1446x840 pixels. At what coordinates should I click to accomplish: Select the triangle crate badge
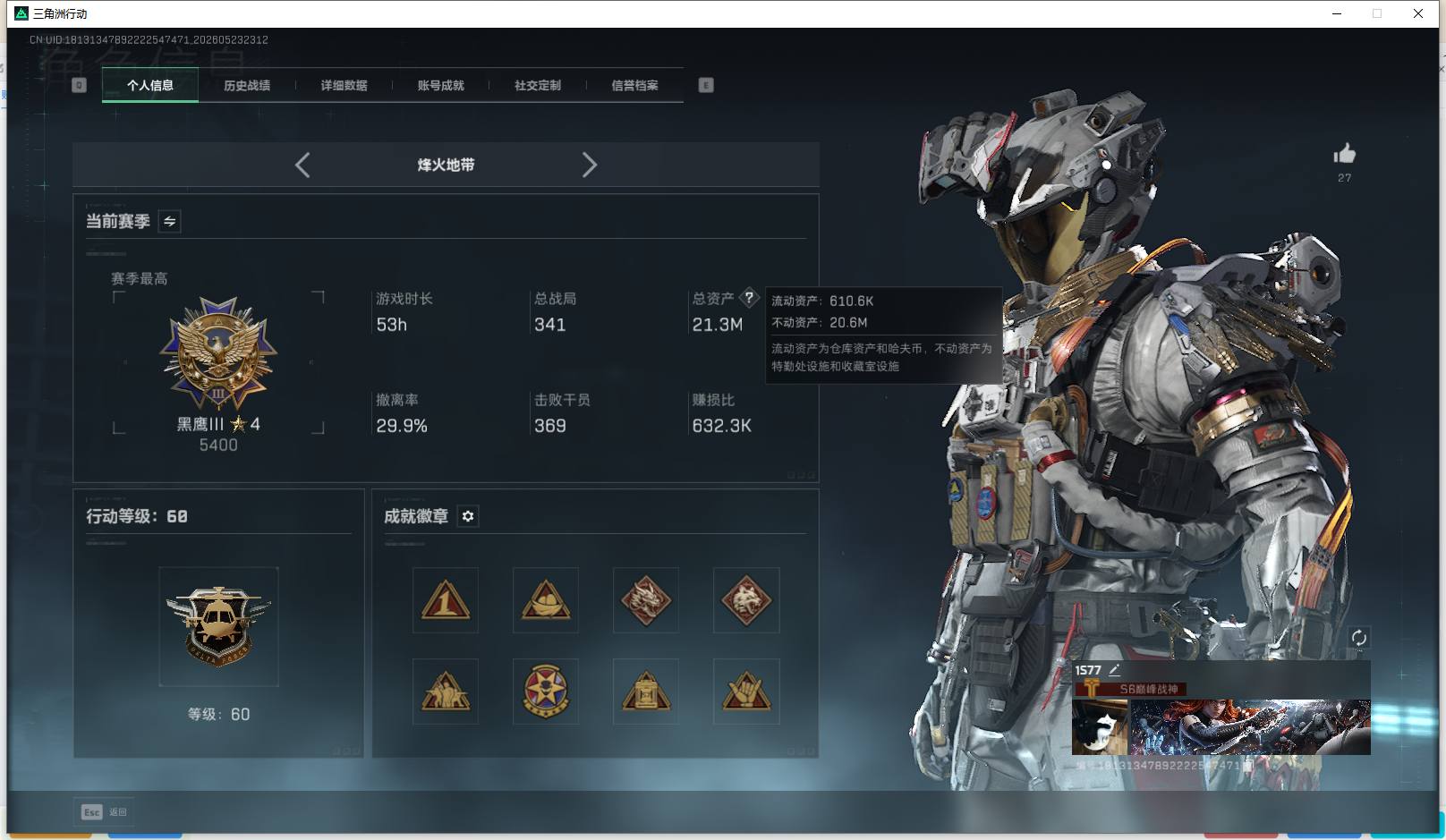click(646, 692)
